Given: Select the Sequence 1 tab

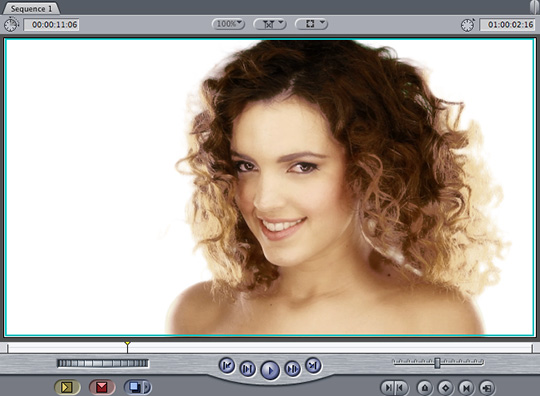Looking at the screenshot, I should [x=31, y=9].
